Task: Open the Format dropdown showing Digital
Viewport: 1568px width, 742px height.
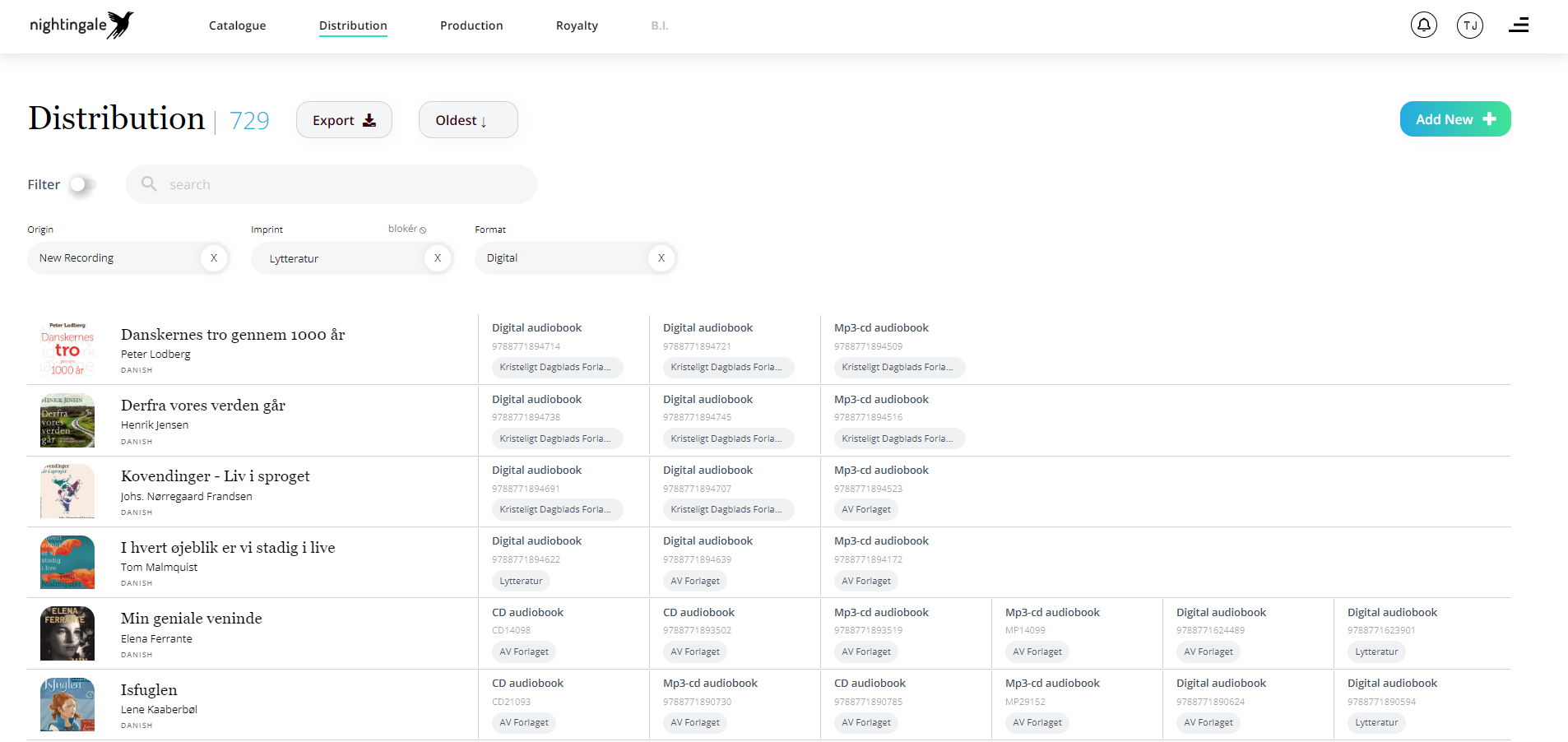Action: (576, 258)
